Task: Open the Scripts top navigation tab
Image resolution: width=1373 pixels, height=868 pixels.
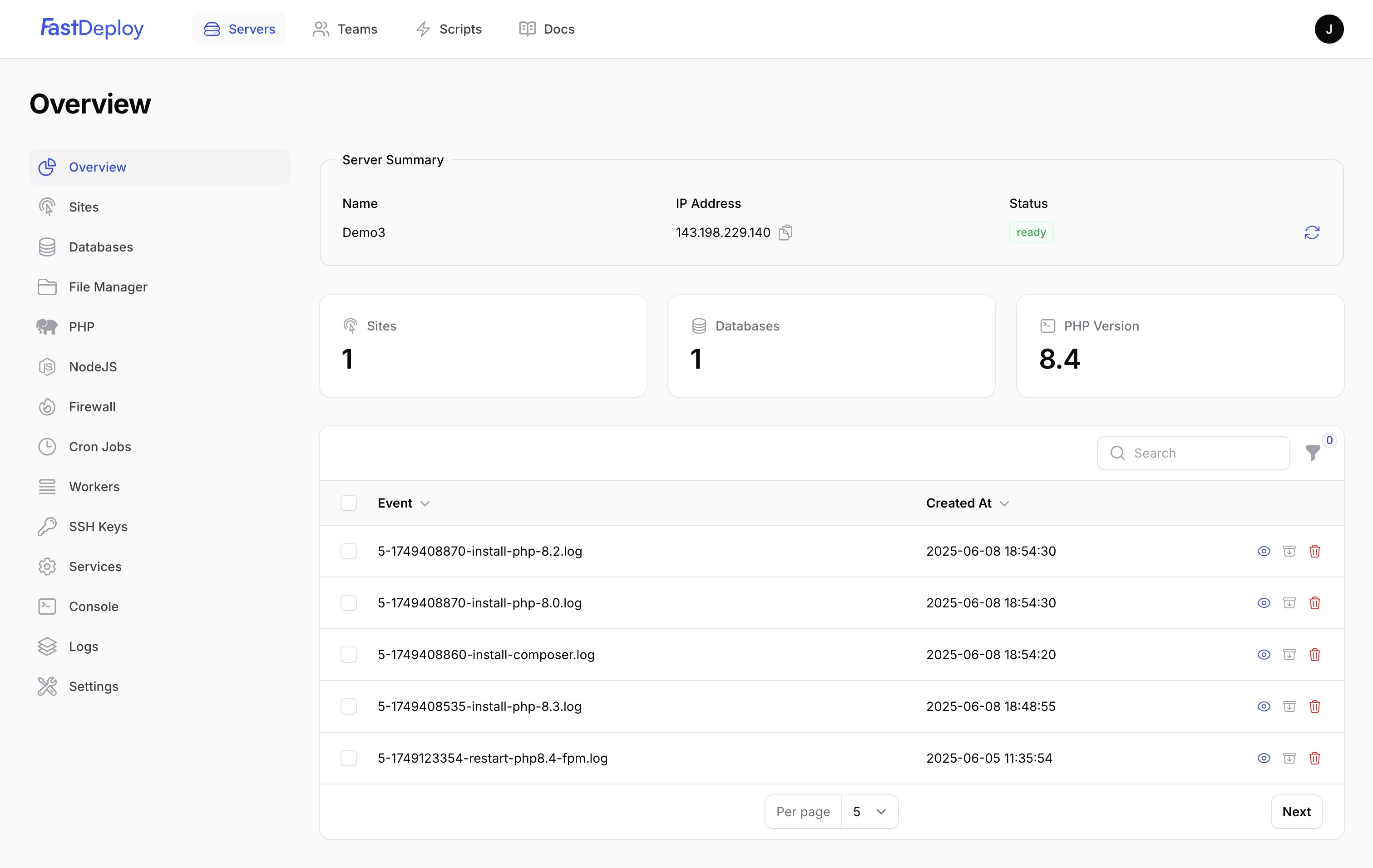Action: point(449,29)
